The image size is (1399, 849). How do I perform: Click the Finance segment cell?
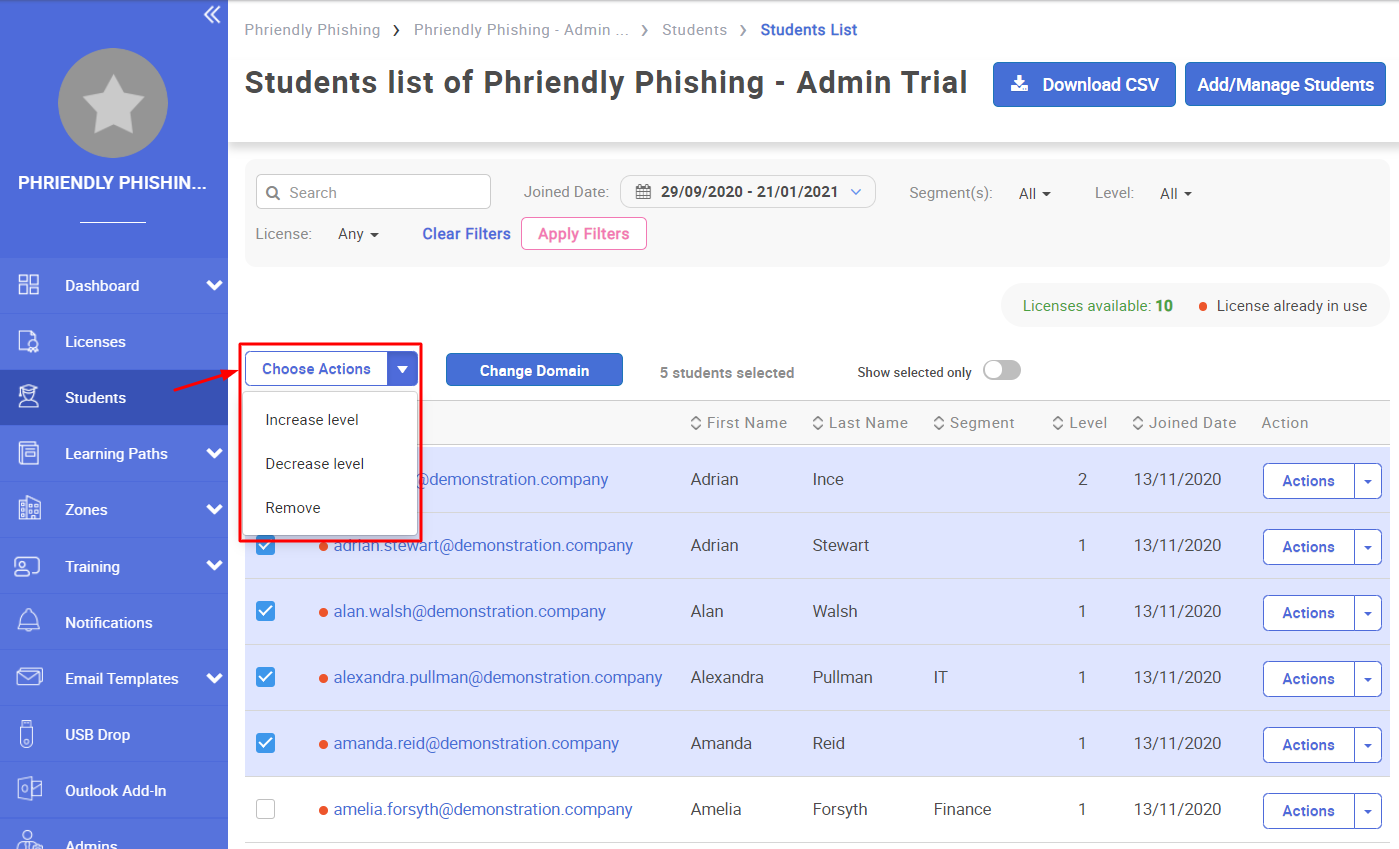[963, 809]
